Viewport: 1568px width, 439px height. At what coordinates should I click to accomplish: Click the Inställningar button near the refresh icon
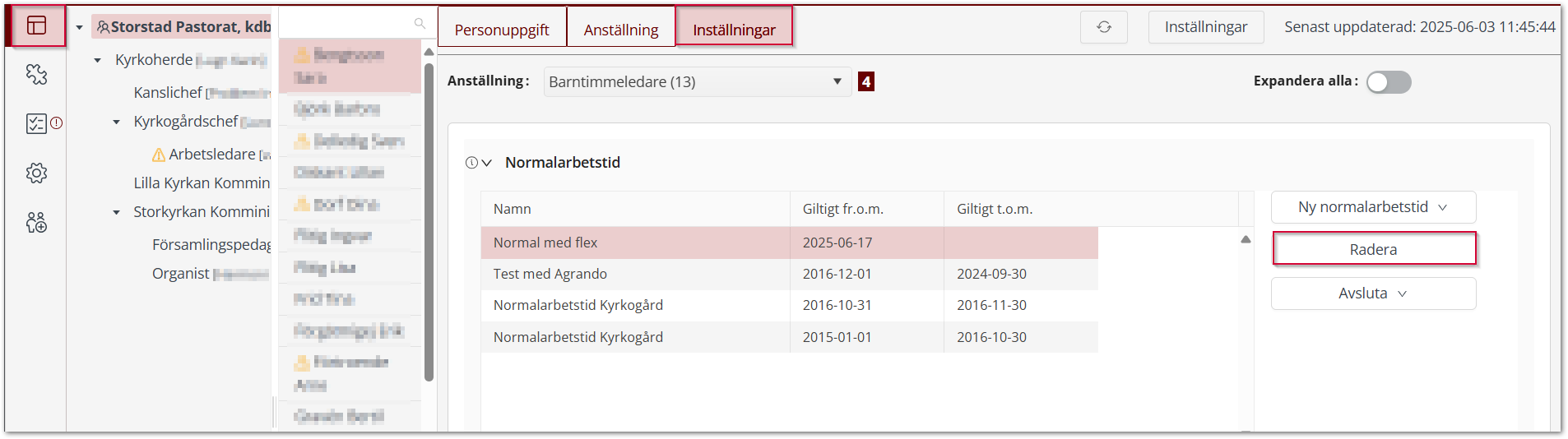pyautogui.click(x=1206, y=27)
